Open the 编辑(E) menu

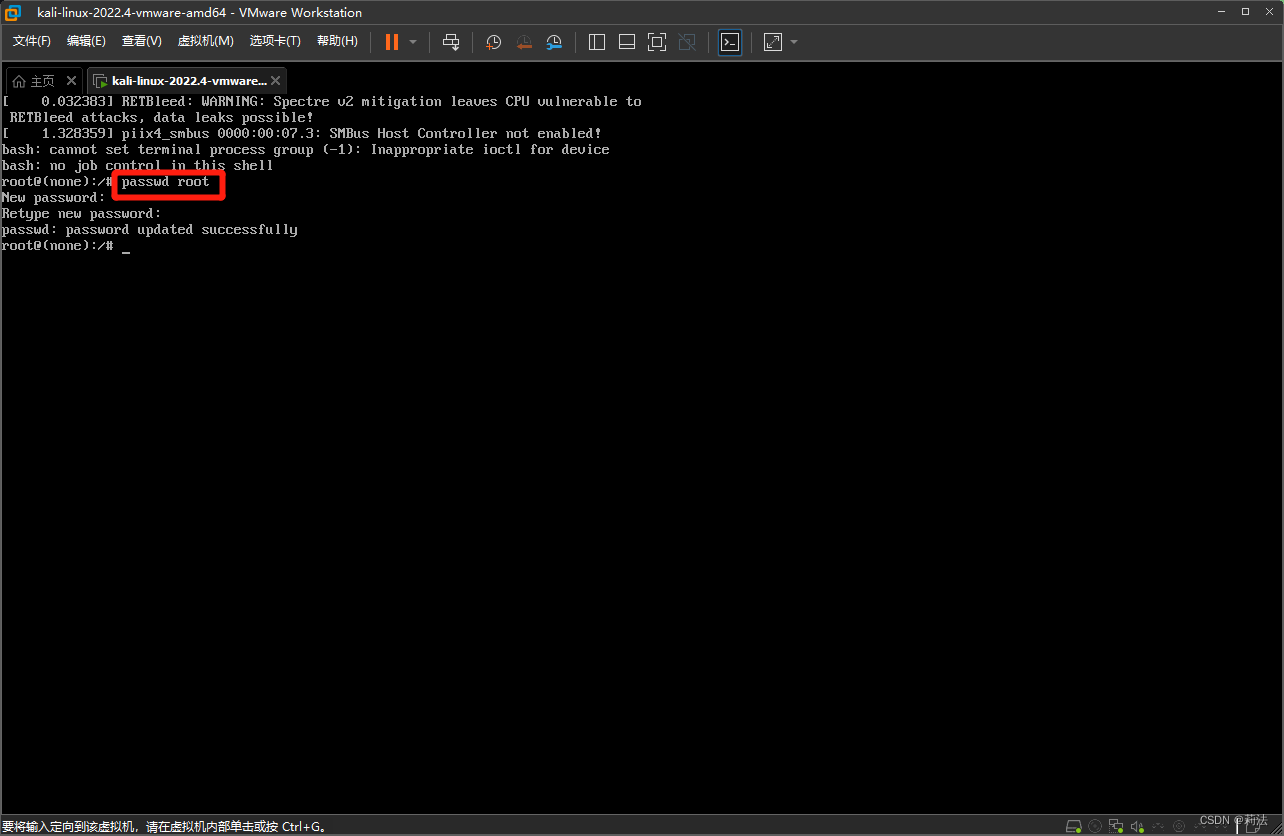coord(86,41)
